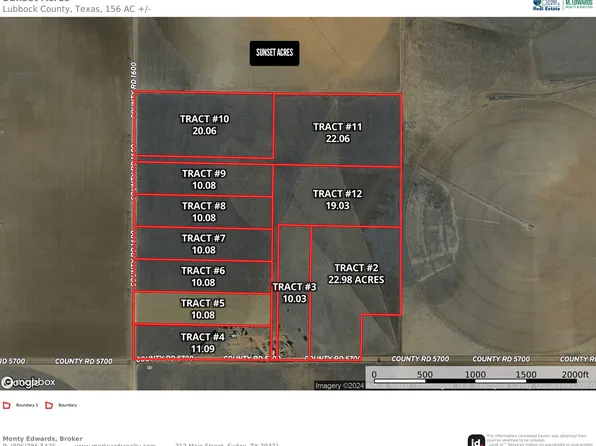Viewport: 596px width, 446px height.
Task: Select the Tract #5 10.08 label
Action: pos(203,309)
